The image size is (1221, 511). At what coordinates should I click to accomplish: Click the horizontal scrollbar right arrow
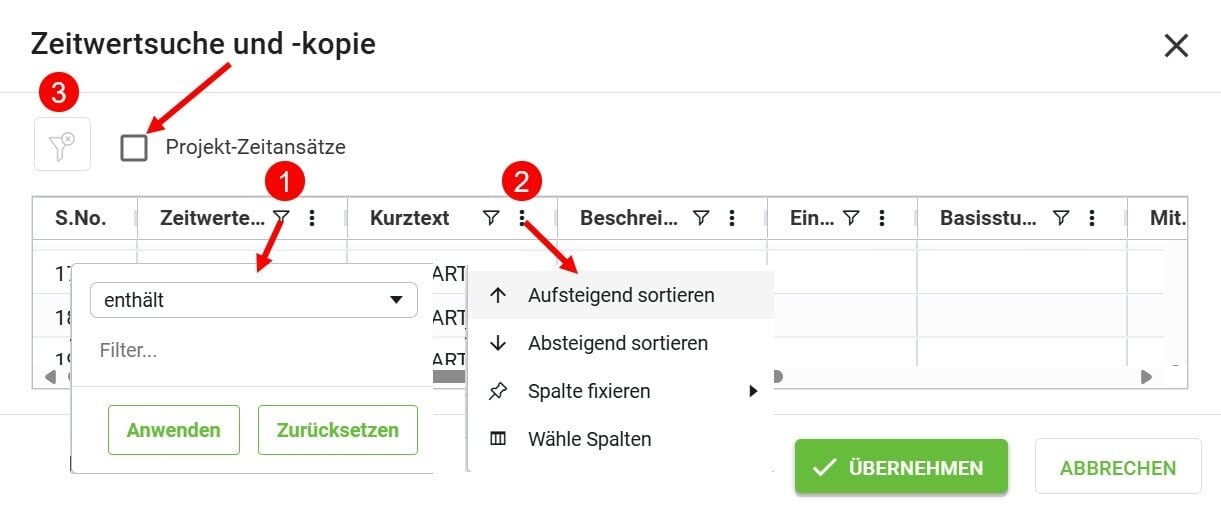click(x=1146, y=377)
